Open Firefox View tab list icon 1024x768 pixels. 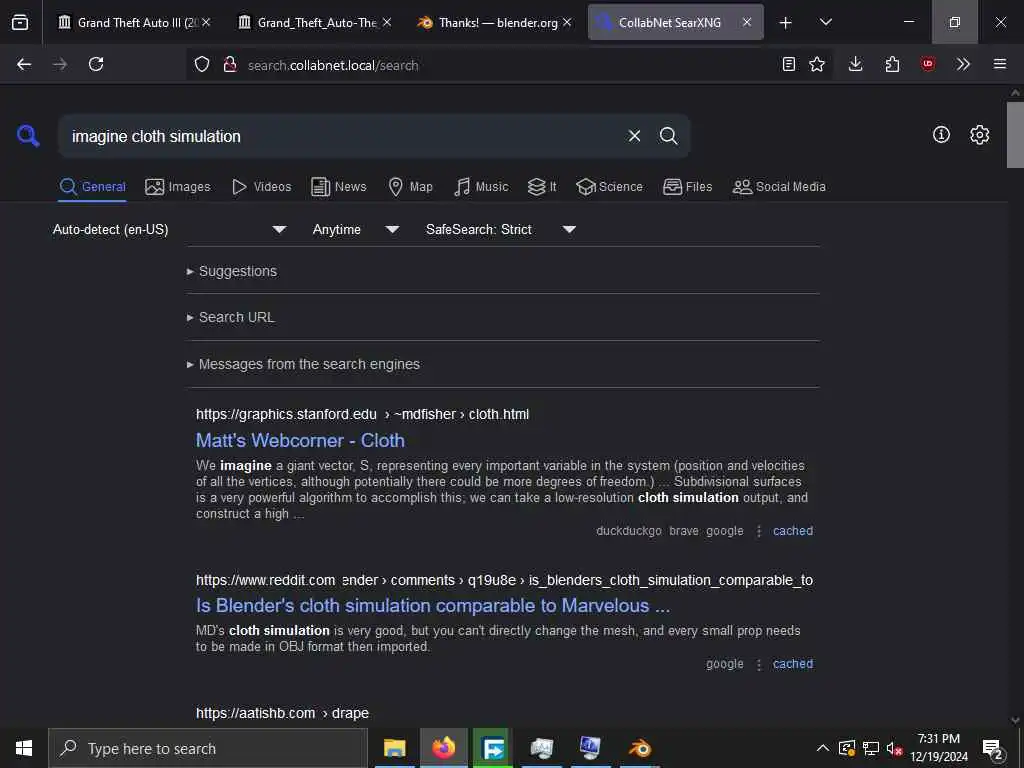(x=20, y=22)
